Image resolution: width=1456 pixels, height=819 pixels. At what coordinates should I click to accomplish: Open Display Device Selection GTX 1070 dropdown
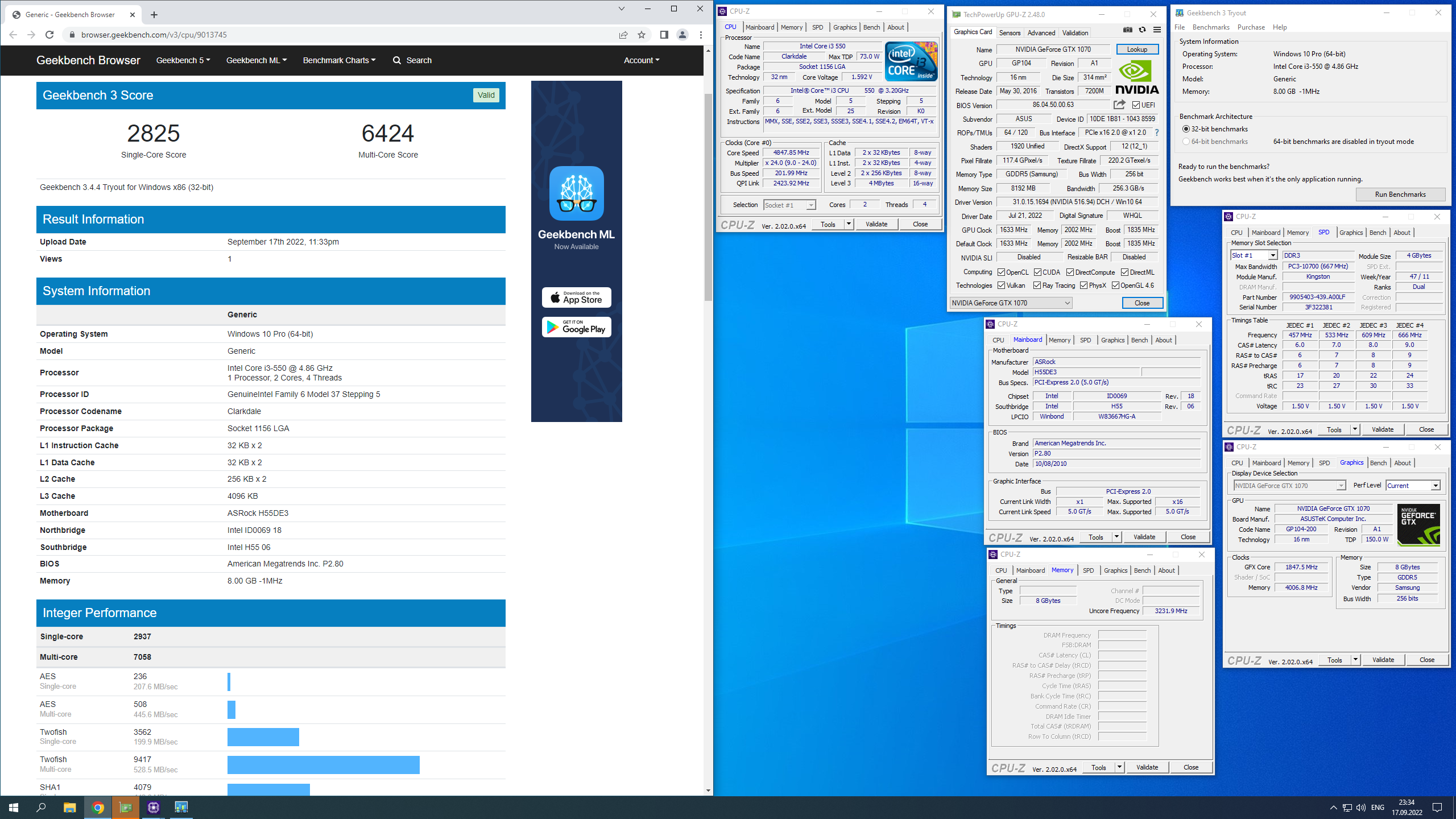(x=1289, y=486)
